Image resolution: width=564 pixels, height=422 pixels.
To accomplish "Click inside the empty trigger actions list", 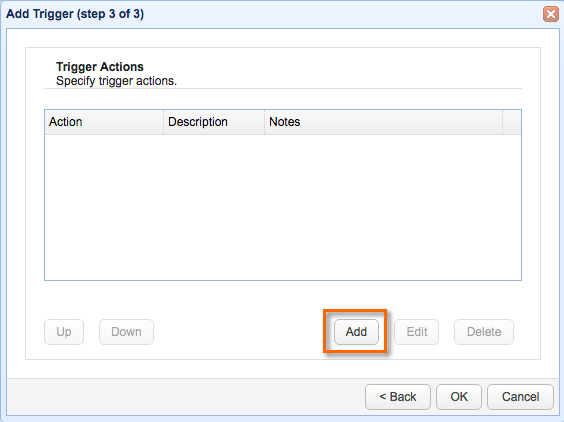I will point(283,207).
